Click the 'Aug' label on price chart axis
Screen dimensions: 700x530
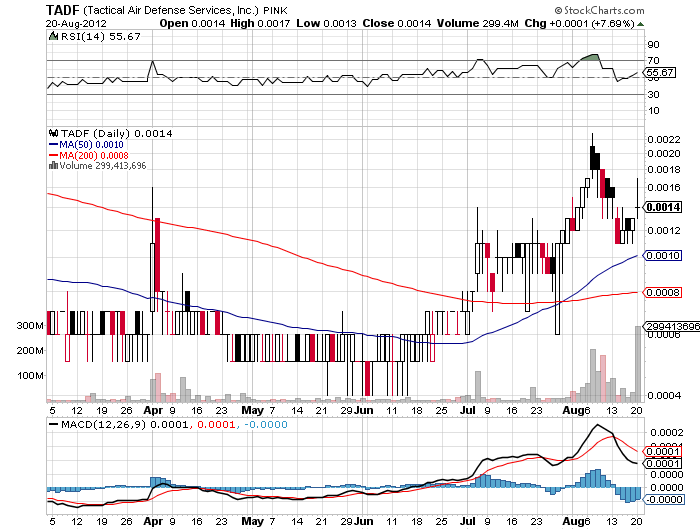pyautogui.click(x=573, y=410)
